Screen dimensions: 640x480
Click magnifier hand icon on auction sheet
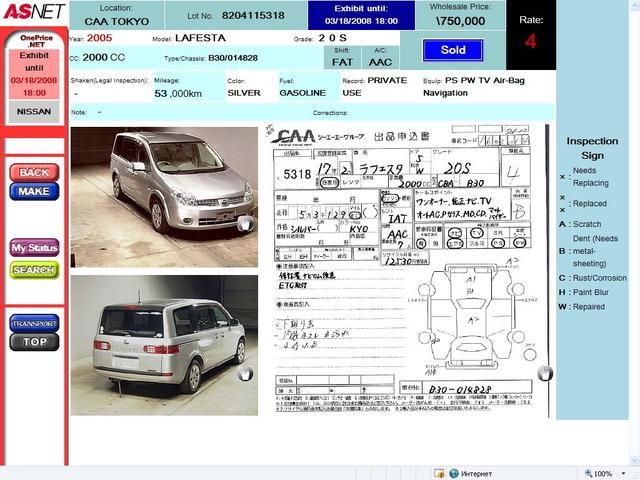(545, 373)
